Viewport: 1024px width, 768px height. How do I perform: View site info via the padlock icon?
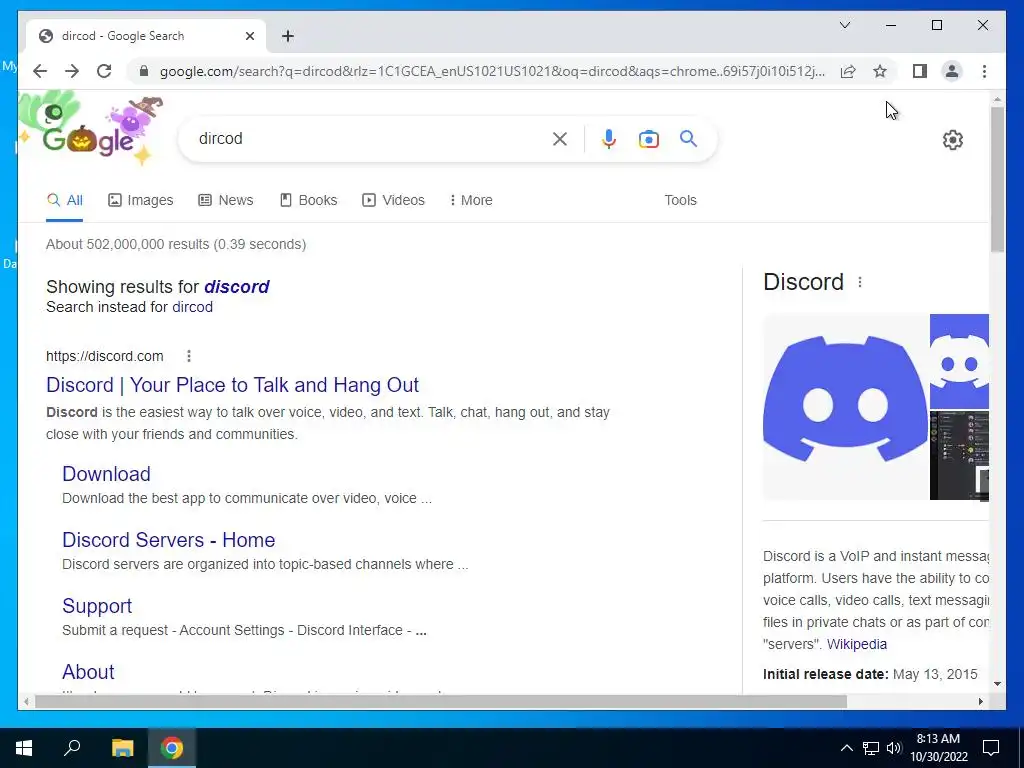click(144, 71)
